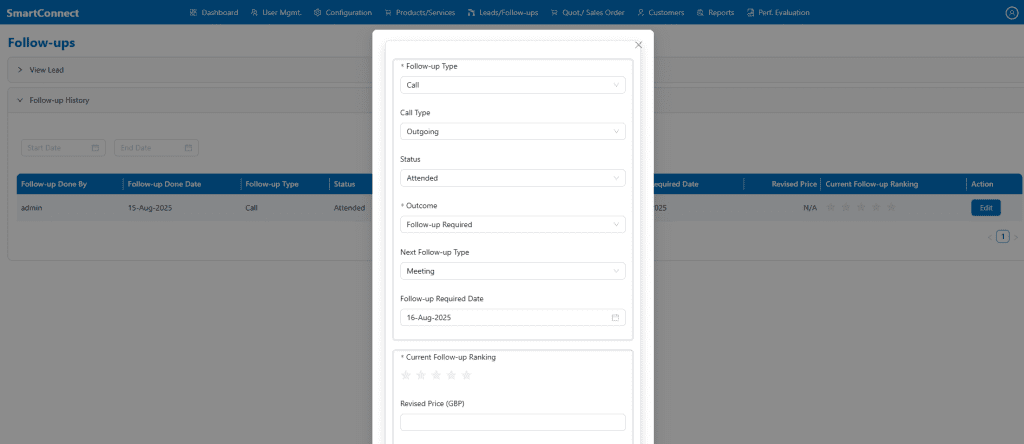Open the Follow-up Type dropdown
Image resolution: width=1024 pixels, height=444 pixels.
tap(512, 85)
